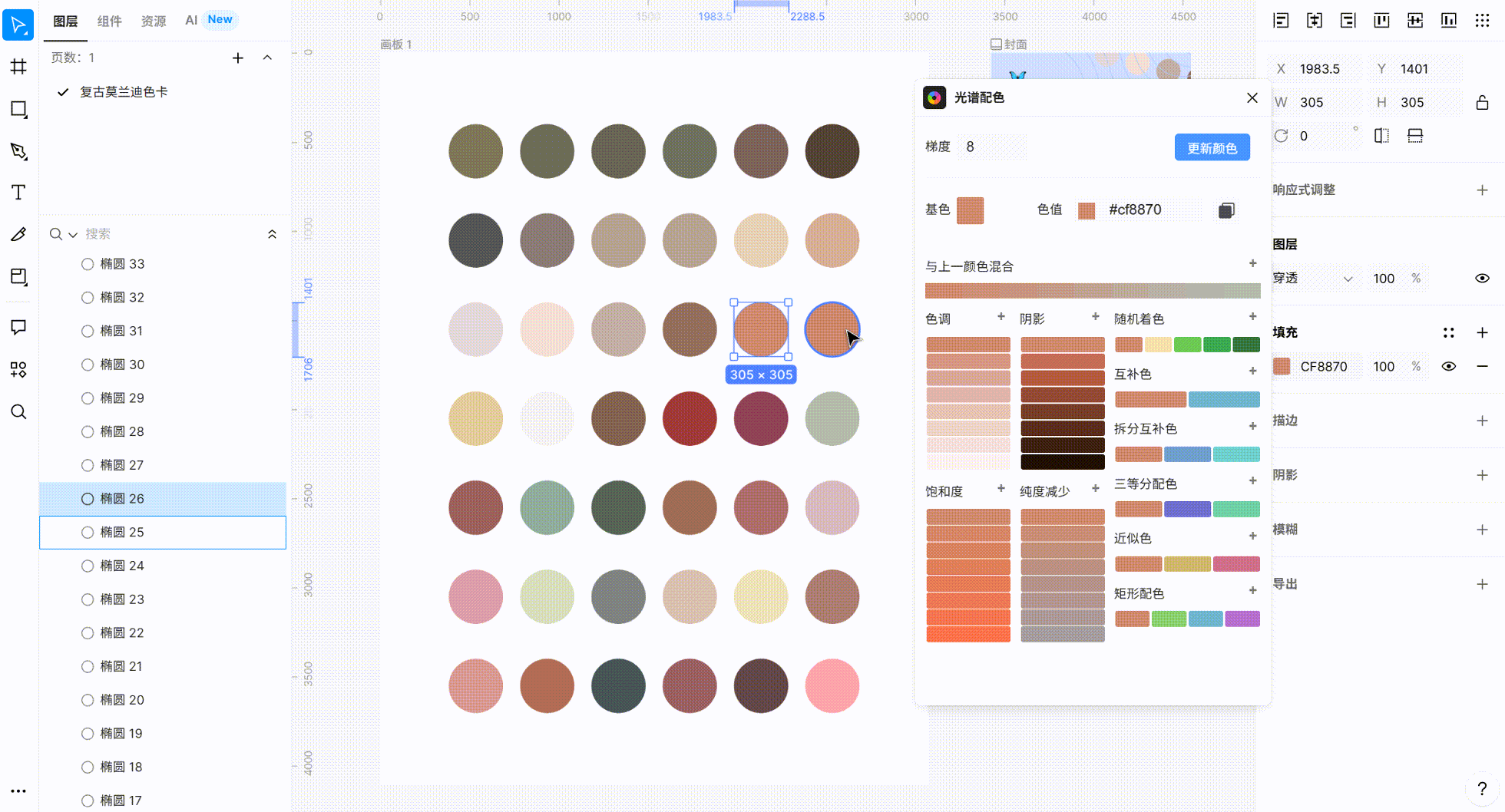Toggle the aspect ratio lock
1505x812 pixels.
pyautogui.click(x=1482, y=102)
